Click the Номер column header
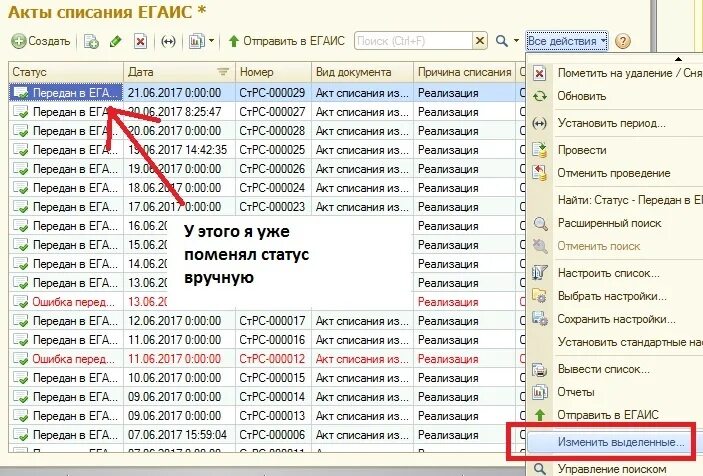703x476 pixels. [273, 72]
